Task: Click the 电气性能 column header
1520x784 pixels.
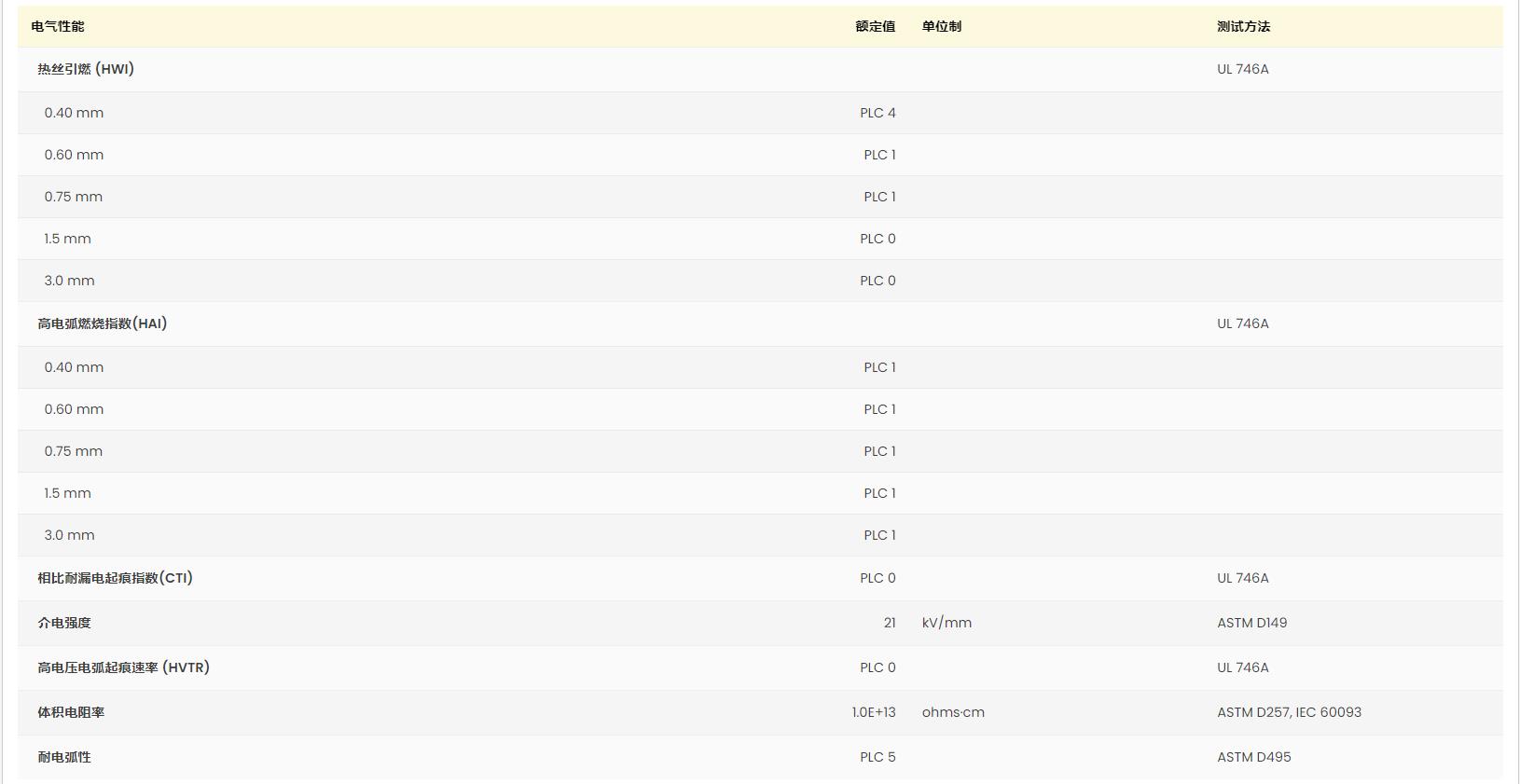Action: (58, 26)
